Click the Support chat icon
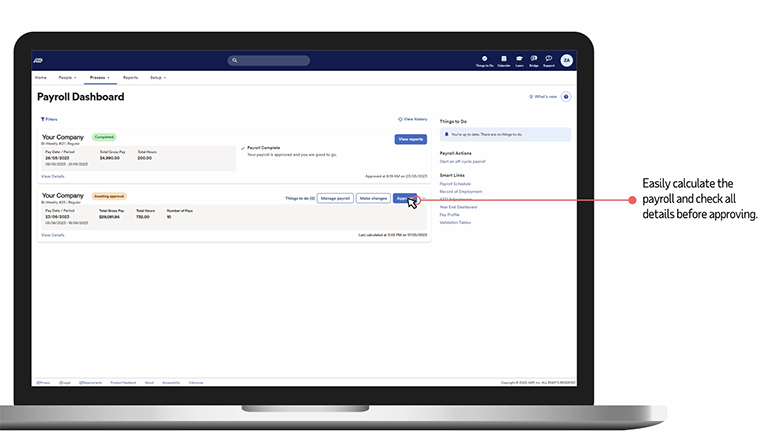This screenshot has height=433, width=768. click(x=548, y=60)
